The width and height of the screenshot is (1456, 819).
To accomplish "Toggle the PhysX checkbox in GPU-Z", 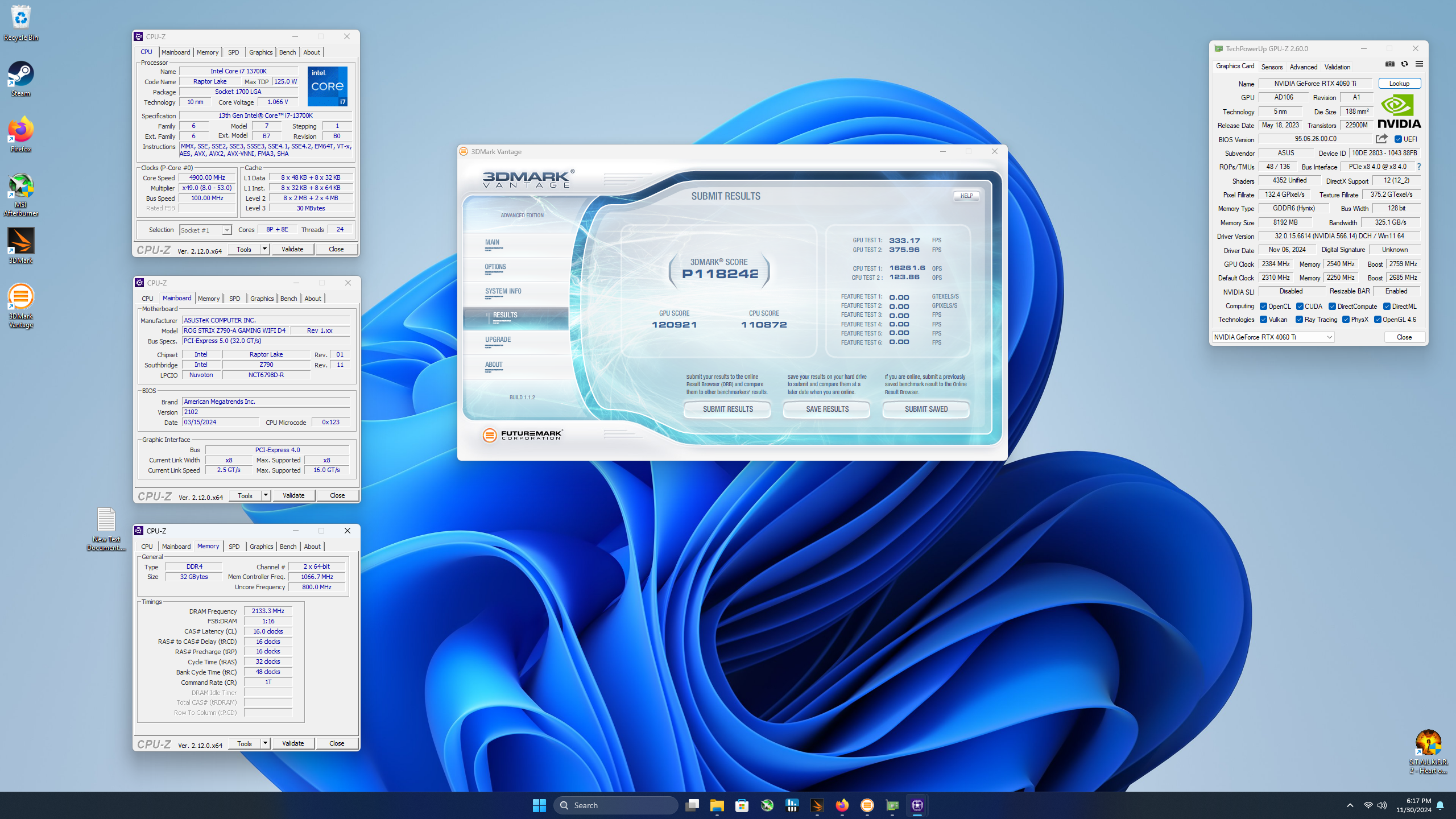I will 1346,320.
